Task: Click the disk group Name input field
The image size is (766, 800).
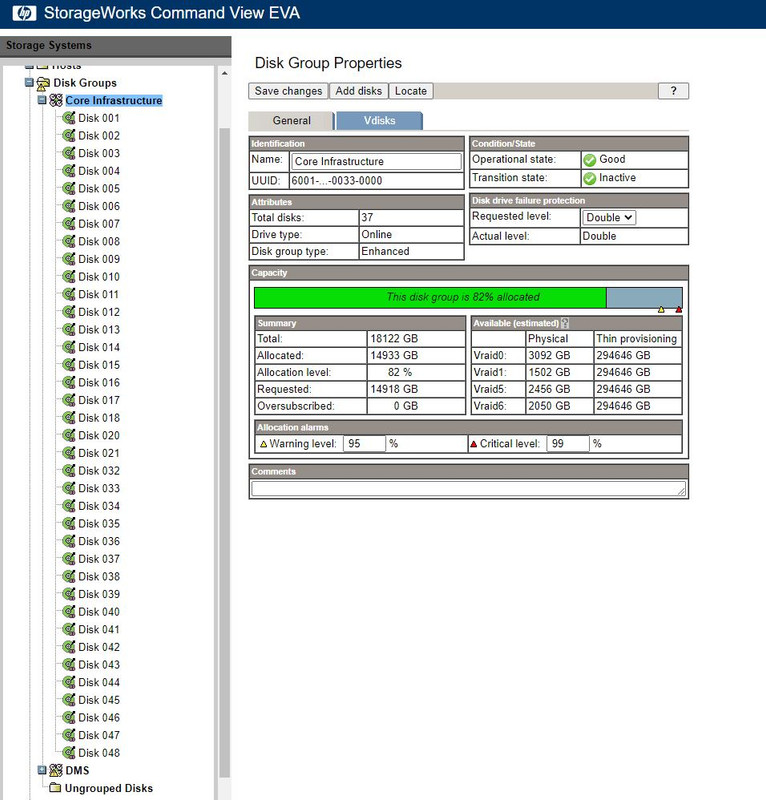Action: pos(376,162)
